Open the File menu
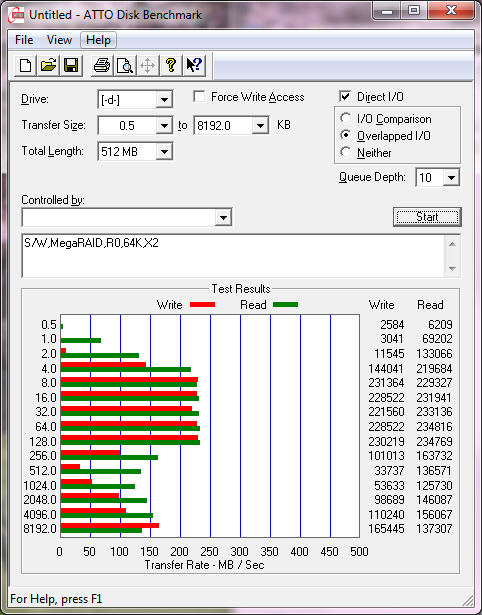The height and width of the screenshot is (615, 482). 24,40
